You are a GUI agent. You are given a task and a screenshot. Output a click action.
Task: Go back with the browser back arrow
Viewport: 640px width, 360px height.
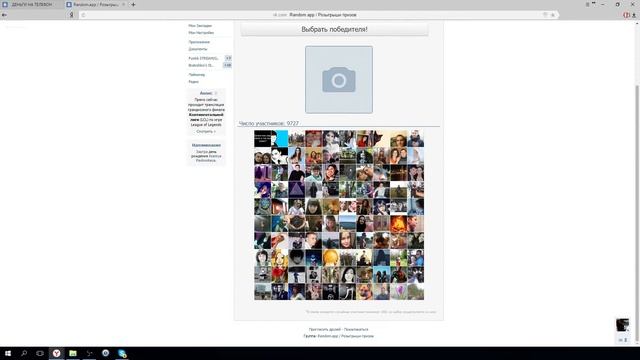pyautogui.click(x=4, y=15)
